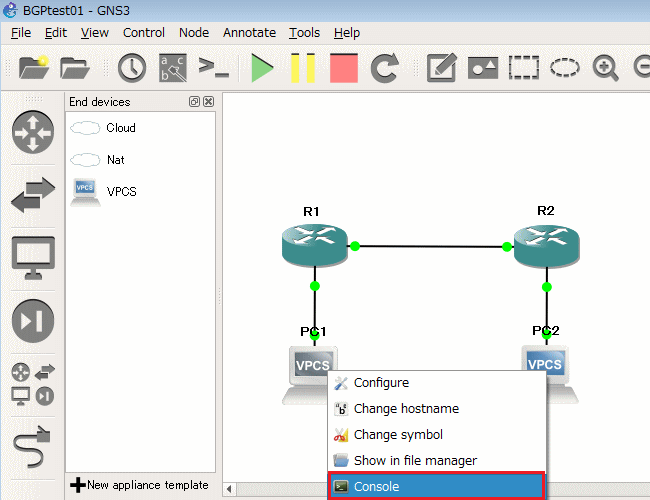This screenshot has width=650, height=500.
Task: Click the Zoom in magnifier icon
Action: click(605, 68)
